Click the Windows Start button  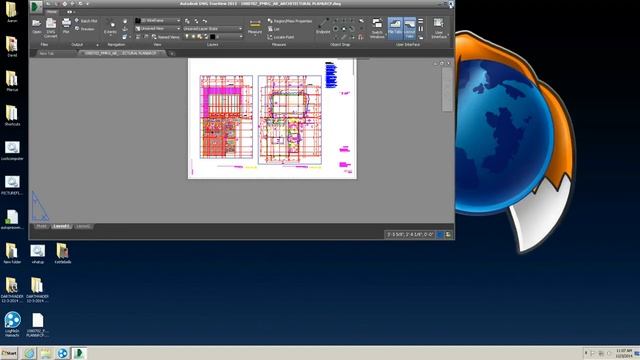(x=9, y=353)
